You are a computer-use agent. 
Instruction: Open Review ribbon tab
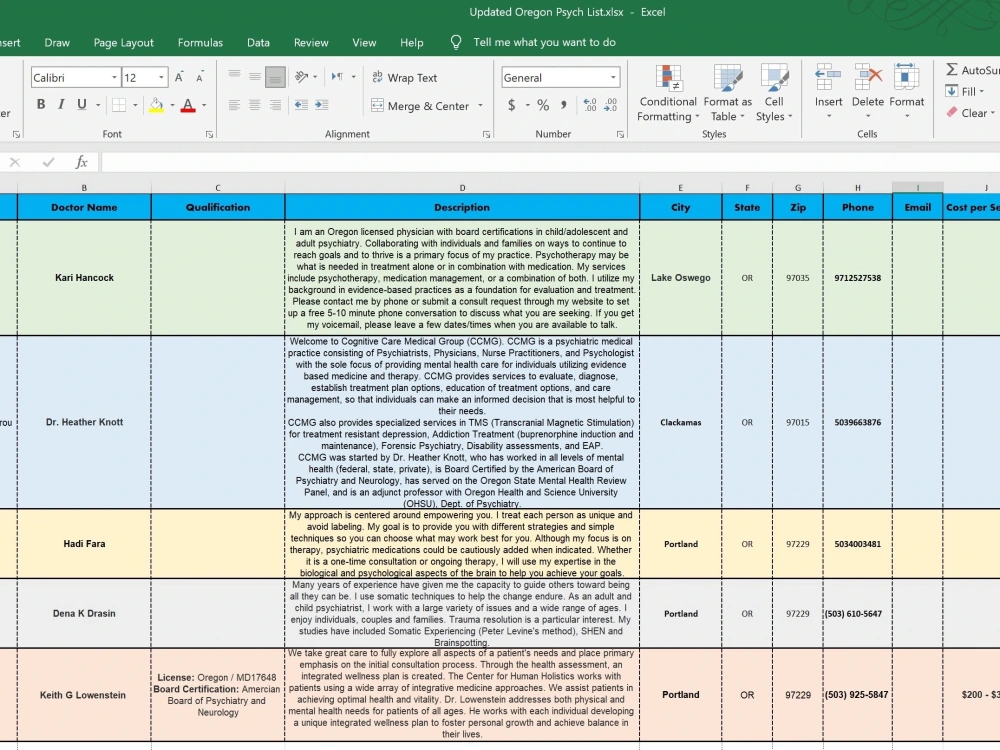(311, 43)
